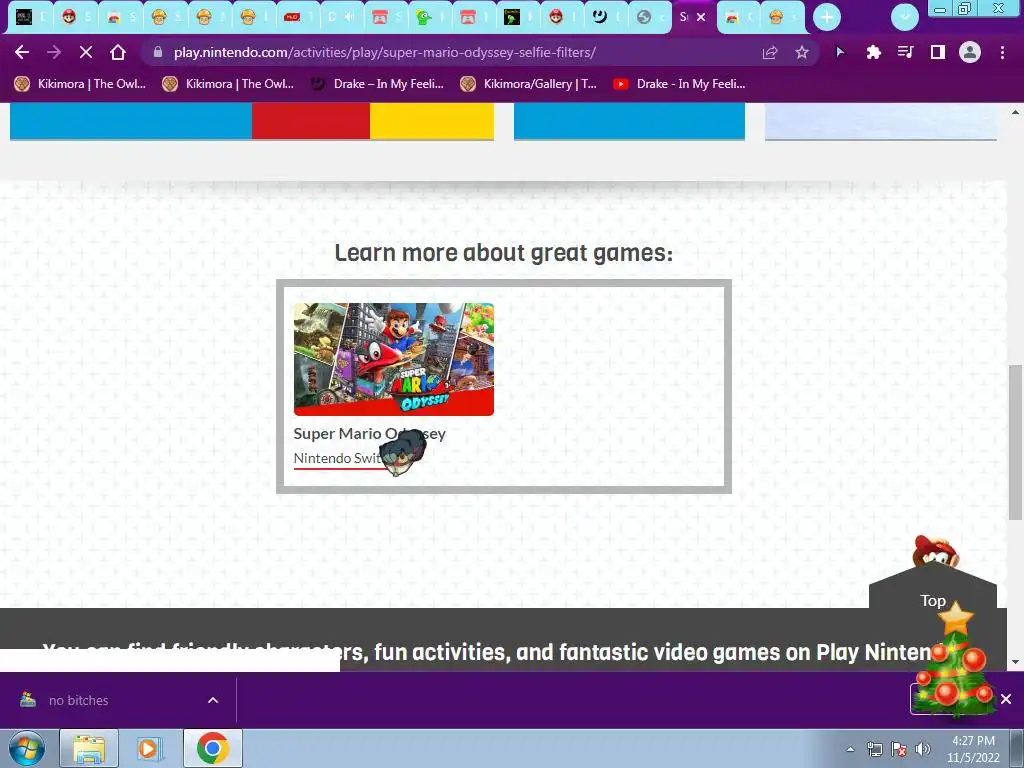Open the Chrome profile avatar

(970, 52)
